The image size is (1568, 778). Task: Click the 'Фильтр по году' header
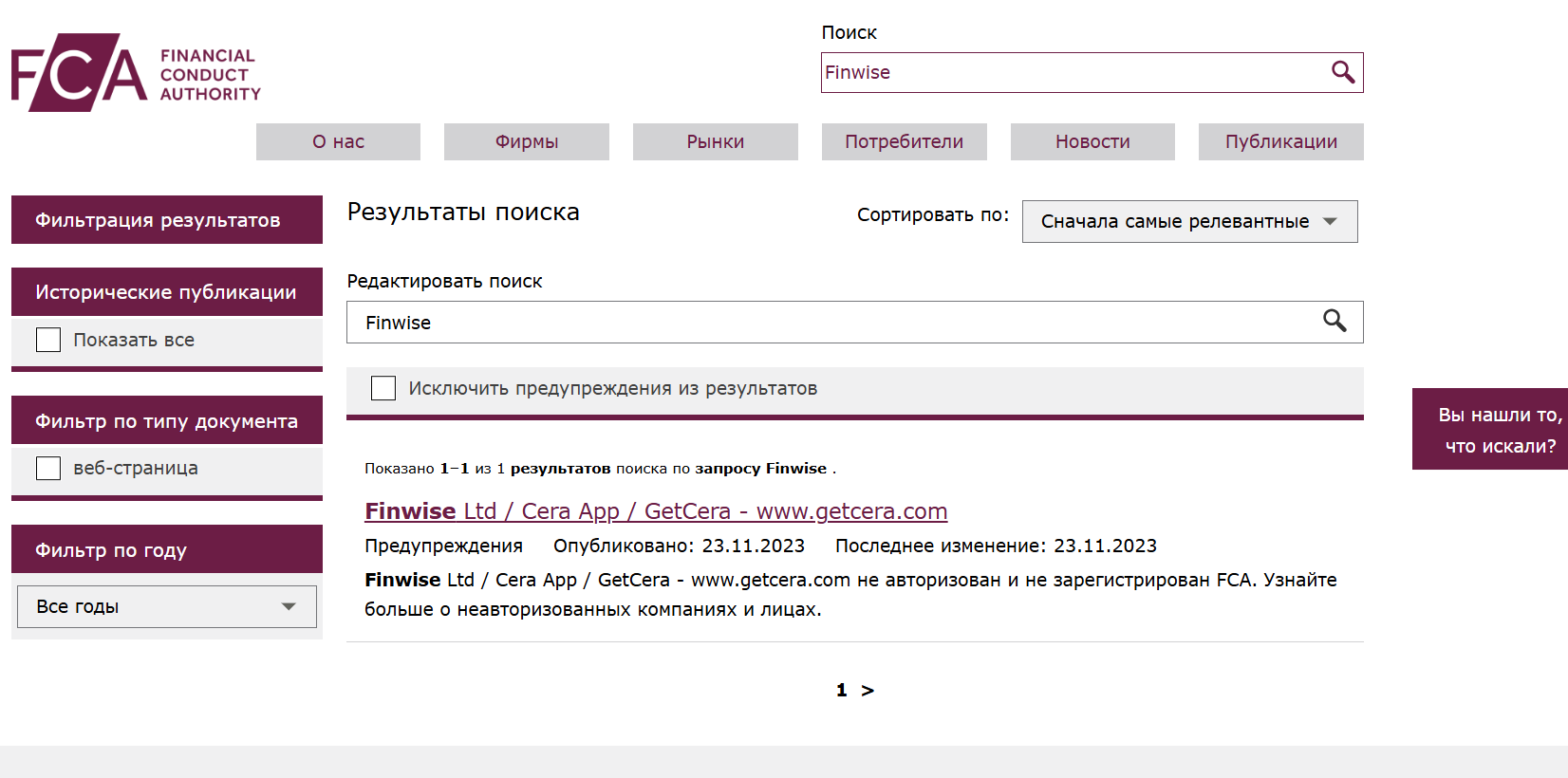(x=167, y=549)
